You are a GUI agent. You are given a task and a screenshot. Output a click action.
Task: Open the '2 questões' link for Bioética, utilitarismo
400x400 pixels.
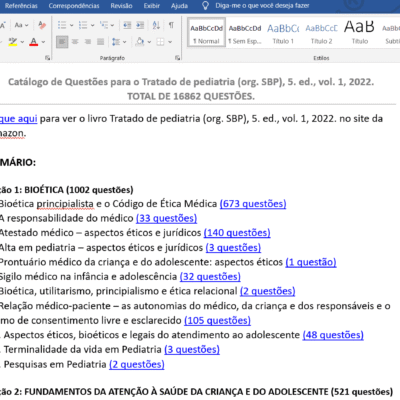(268, 291)
